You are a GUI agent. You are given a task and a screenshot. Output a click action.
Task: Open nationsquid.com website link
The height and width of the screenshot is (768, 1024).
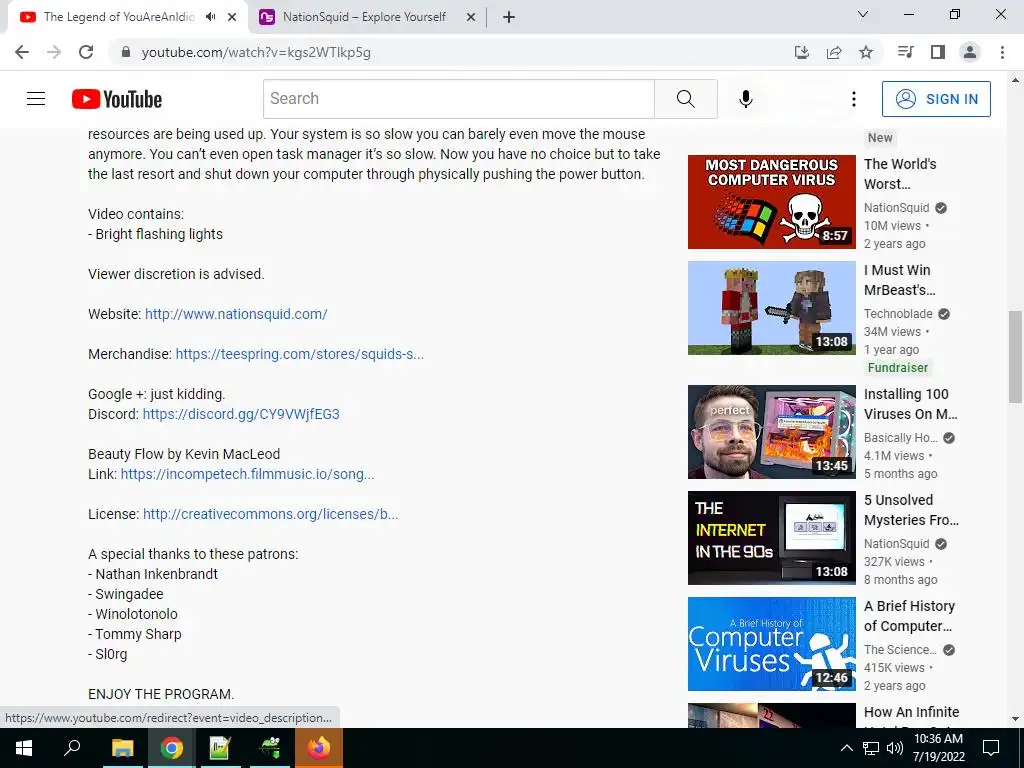pyautogui.click(x=236, y=314)
